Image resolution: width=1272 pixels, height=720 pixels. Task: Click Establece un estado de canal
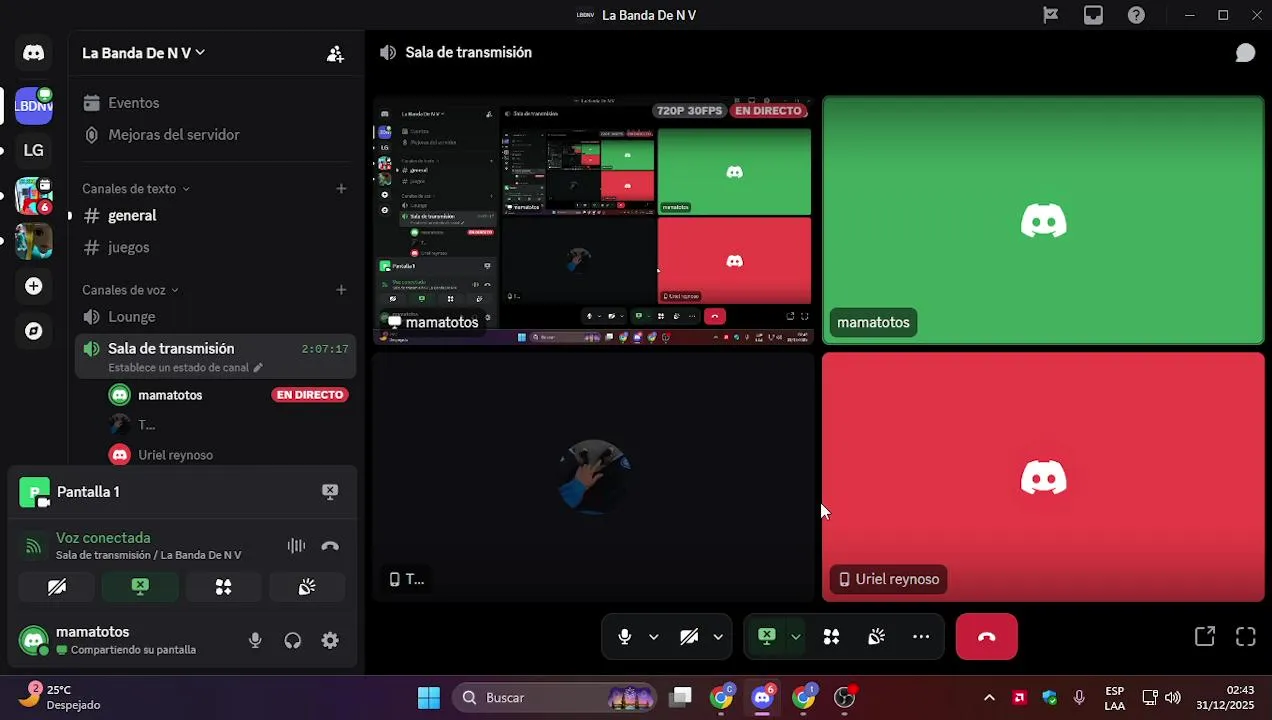coord(185,368)
